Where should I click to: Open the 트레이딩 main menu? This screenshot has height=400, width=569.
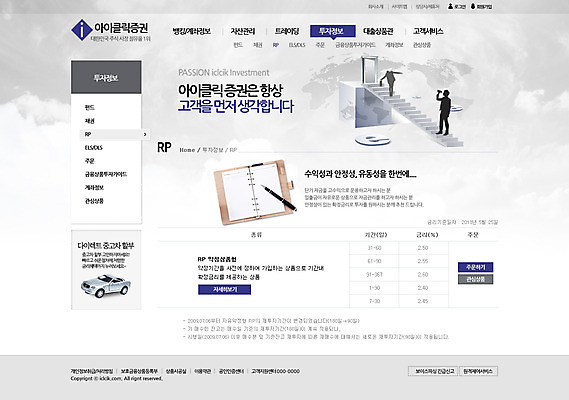[x=287, y=31]
